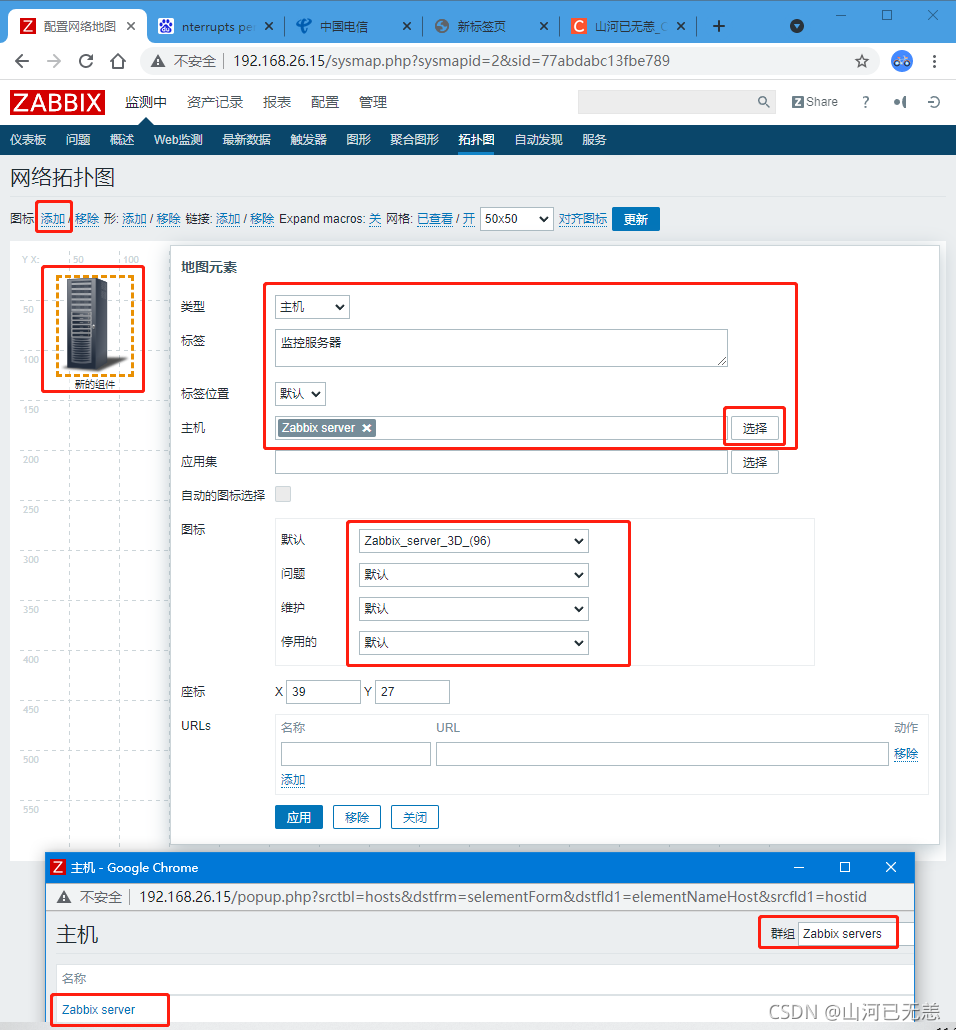The height and width of the screenshot is (1030, 956).
Task: Open Chrome three-dot menu
Action: [934, 61]
